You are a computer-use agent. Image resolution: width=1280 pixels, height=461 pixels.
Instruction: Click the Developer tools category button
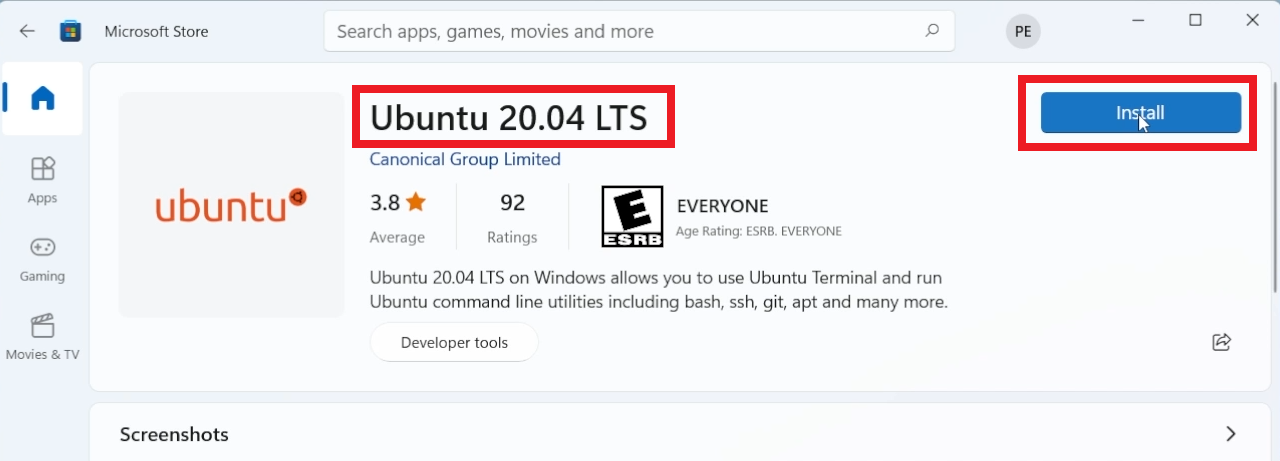(x=454, y=342)
